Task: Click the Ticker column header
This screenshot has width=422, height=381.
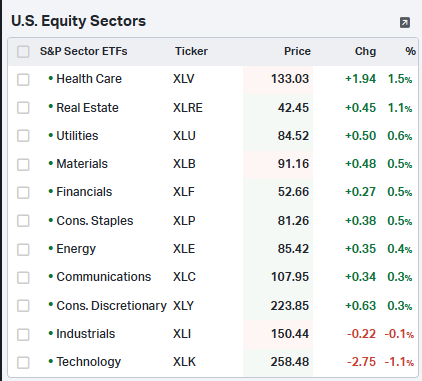Action: tap(191, 51)
